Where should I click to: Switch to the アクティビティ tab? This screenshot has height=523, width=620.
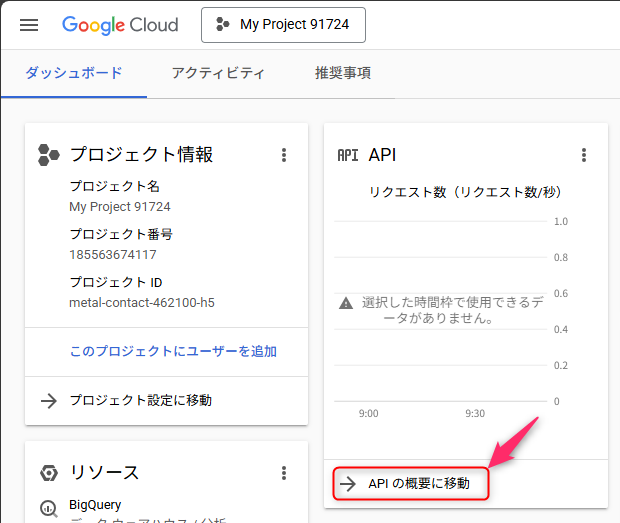coord(218,73)
